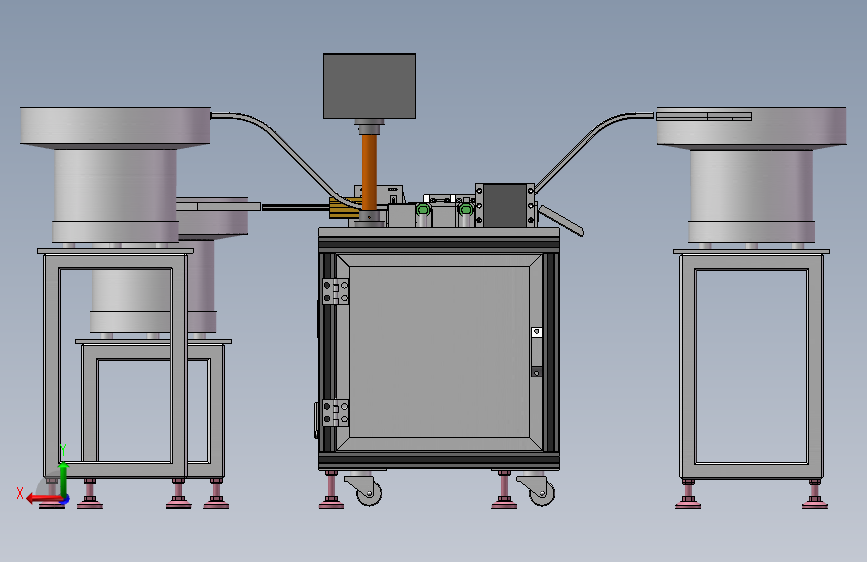
Task: Select the cabinet's left red leveling foot
Action: point(331,490)
